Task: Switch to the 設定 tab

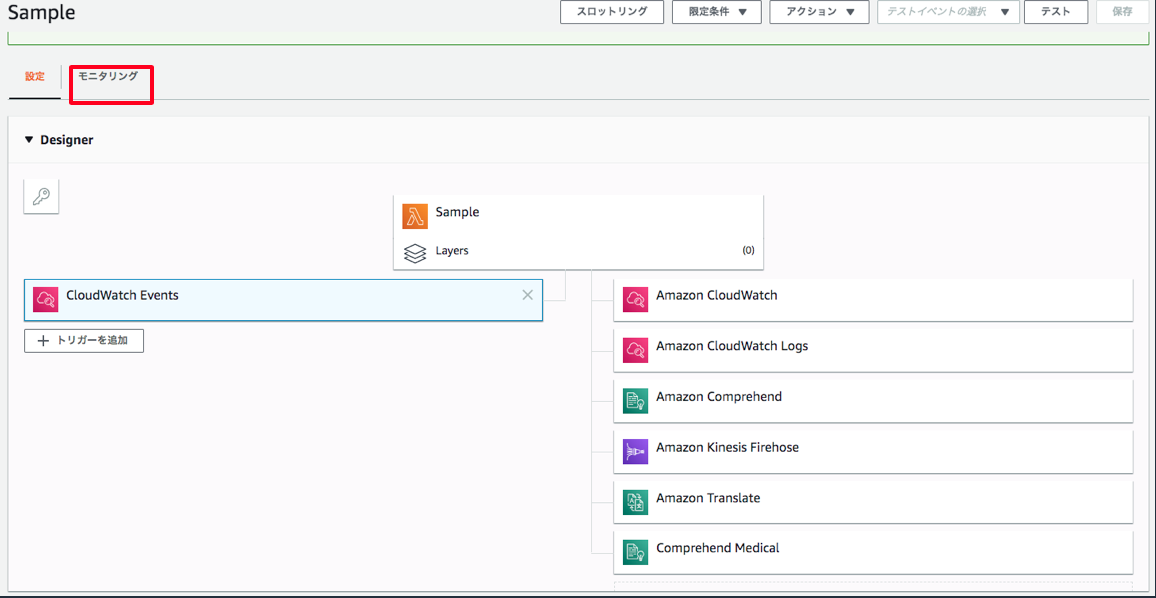Action: [x=35, y=77]
